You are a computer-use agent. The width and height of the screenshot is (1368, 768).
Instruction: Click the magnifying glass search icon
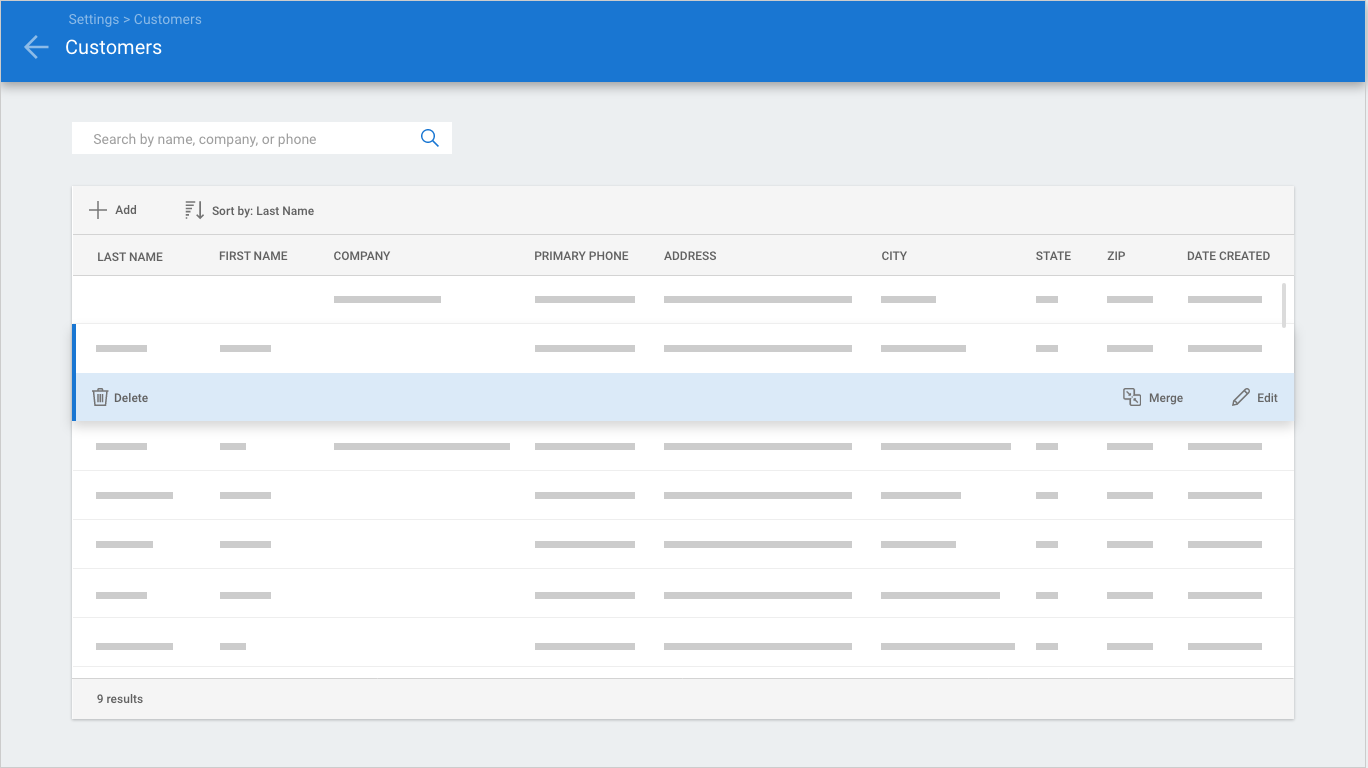click(430, 138)
